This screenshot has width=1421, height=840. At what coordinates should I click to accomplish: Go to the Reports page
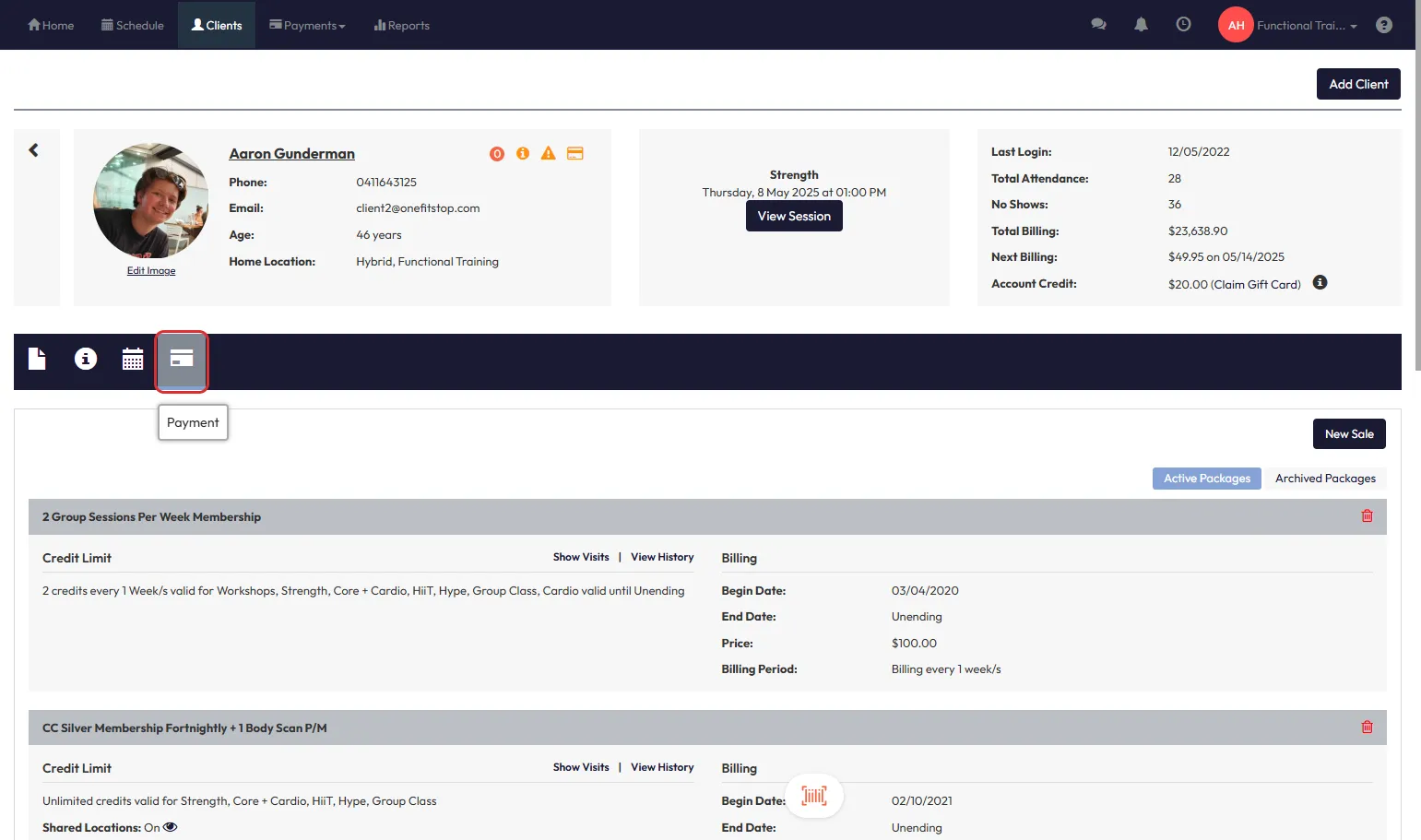pyautogui.click(x=402, y=25)
